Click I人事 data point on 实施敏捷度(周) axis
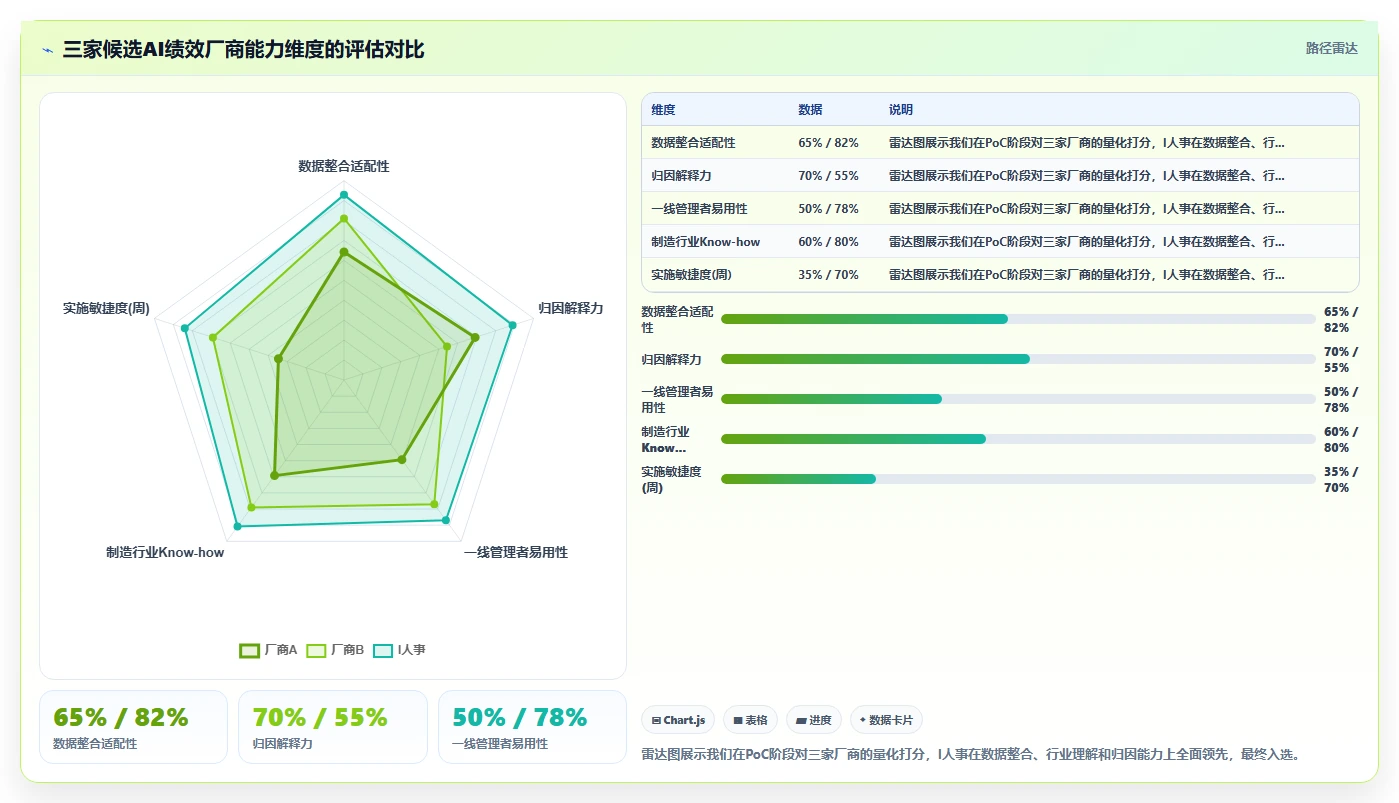This screenshot has height=803, width=1399. 185,328
